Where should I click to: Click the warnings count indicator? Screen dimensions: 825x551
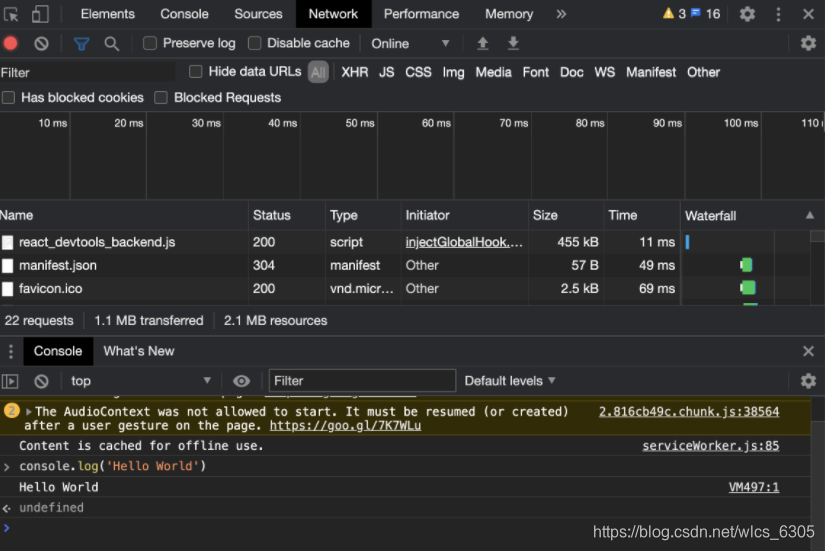(674, 14)
